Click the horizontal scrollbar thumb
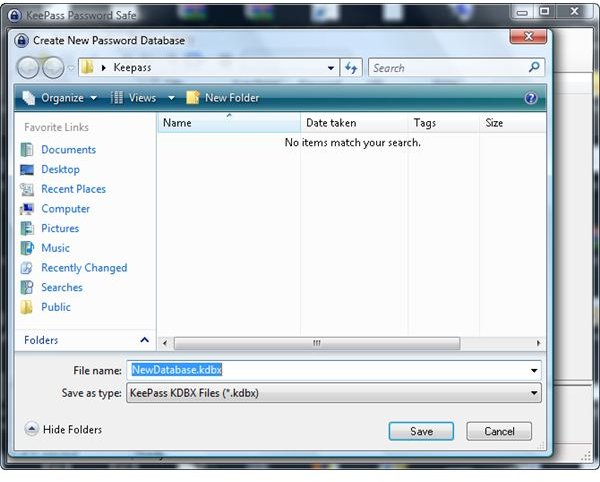The height and width of the screenshot is (482, 600). pos(317,343)
